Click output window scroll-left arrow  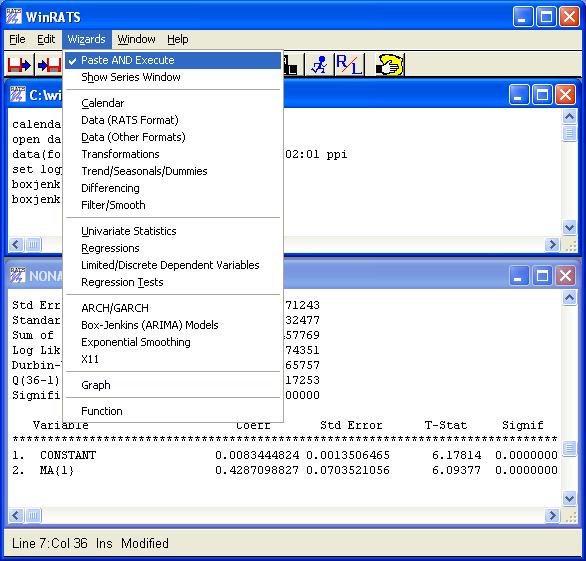(x=16, y=516)
